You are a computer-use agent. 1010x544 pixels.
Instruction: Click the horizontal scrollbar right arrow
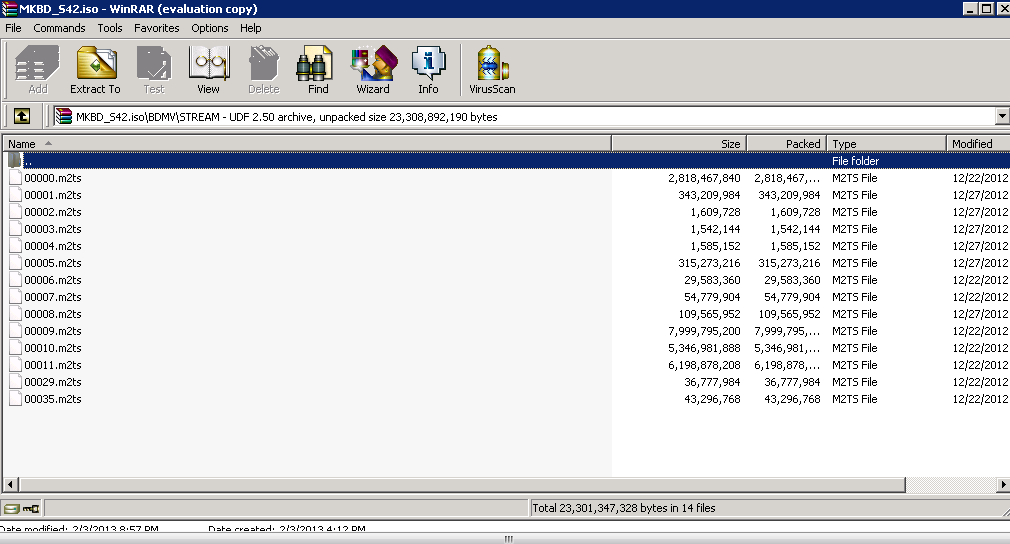coord(1003,484)
